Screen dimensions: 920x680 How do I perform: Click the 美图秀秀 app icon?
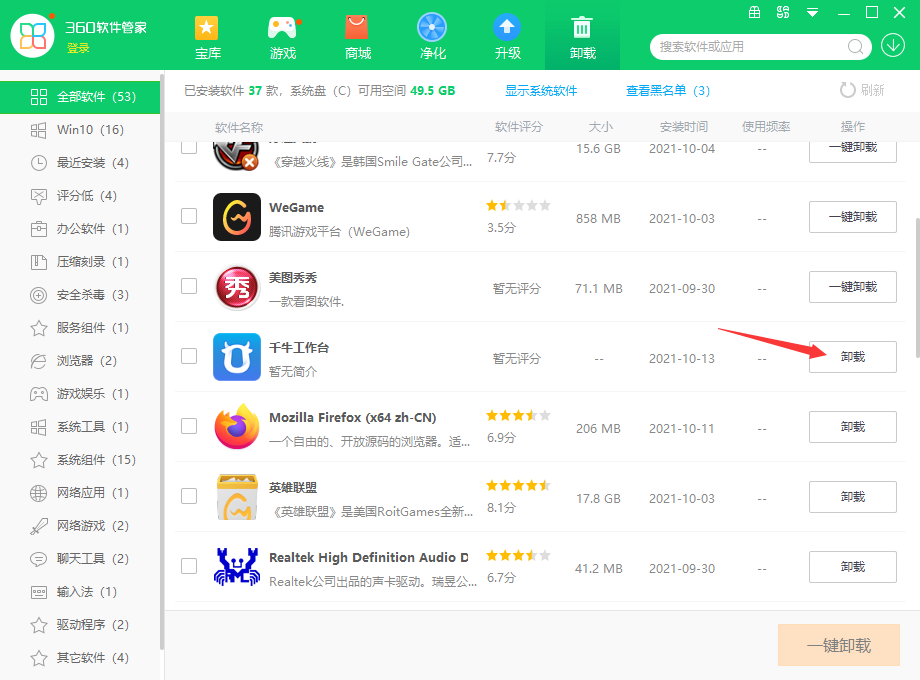[x=237, y=287]
